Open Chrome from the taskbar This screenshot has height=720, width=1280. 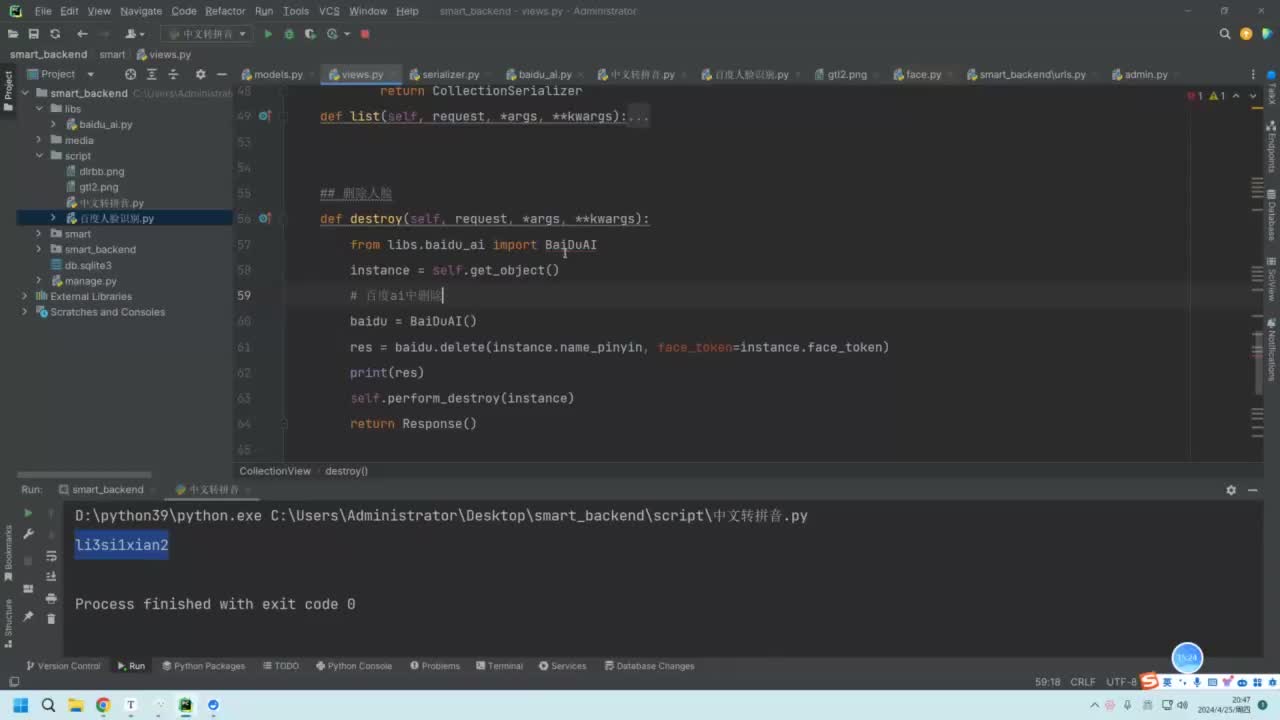point(102,705)
